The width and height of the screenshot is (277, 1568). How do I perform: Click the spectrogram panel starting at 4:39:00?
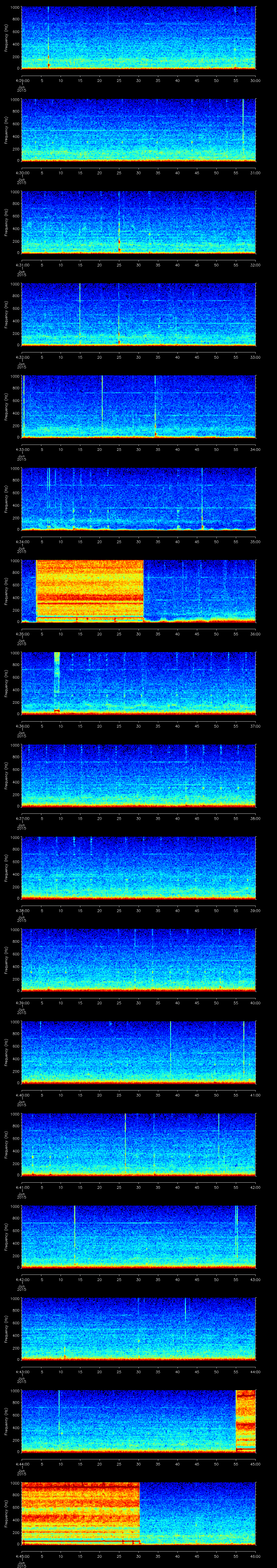pyautogui.click(x=139, y=960)
